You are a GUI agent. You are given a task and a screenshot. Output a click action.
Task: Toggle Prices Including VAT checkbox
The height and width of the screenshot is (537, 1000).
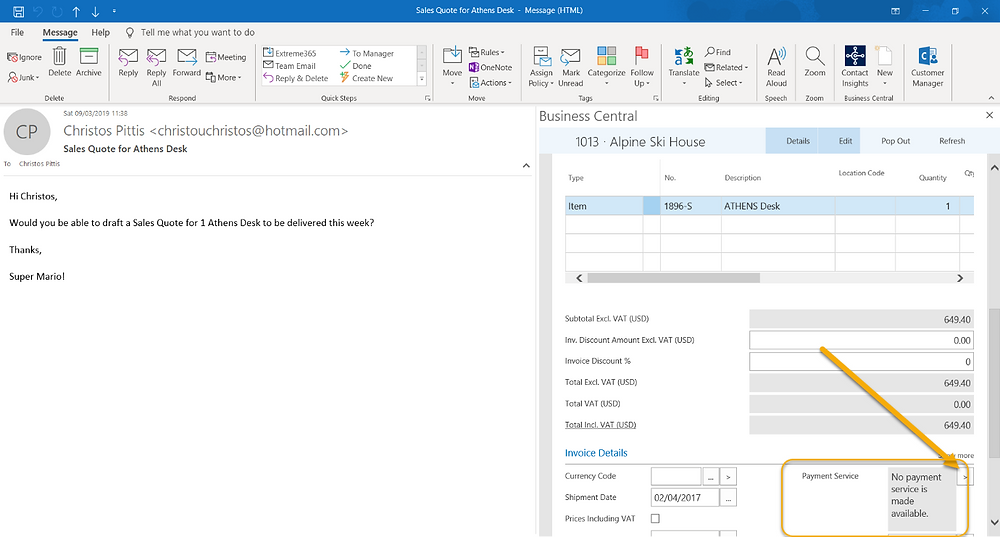click(655, 519)
